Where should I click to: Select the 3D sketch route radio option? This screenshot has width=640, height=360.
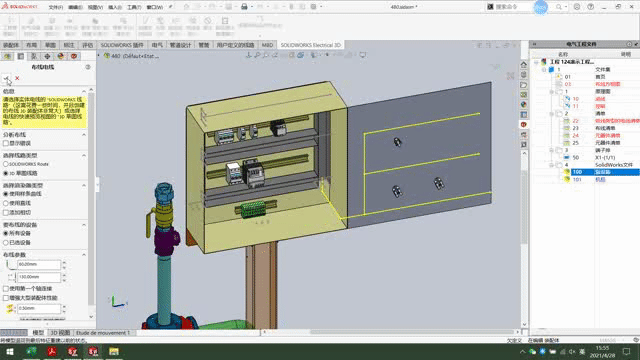6,173
